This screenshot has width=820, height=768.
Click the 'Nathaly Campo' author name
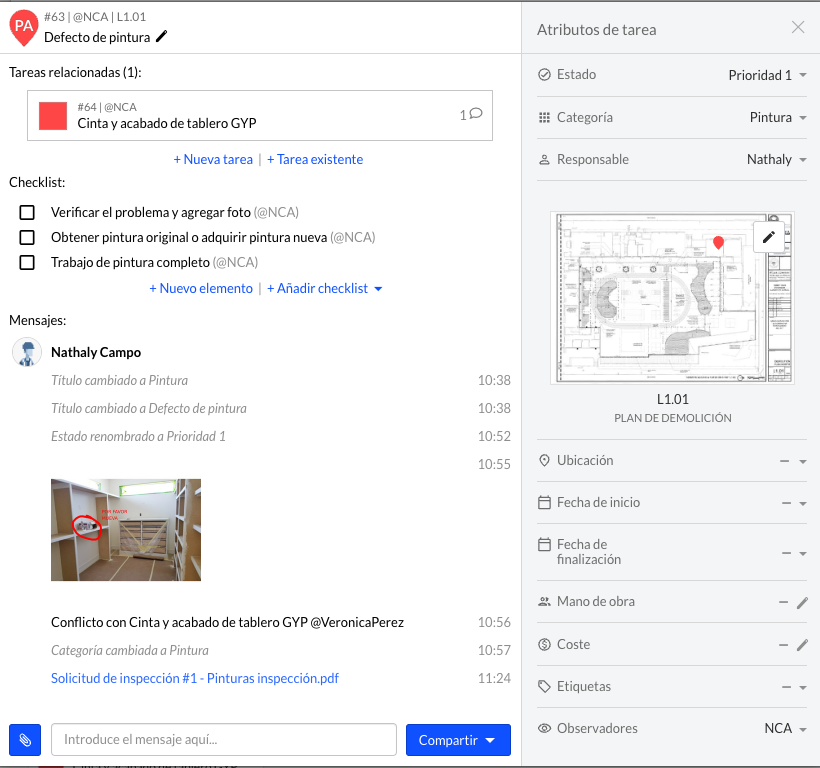[x=96, y=352]
